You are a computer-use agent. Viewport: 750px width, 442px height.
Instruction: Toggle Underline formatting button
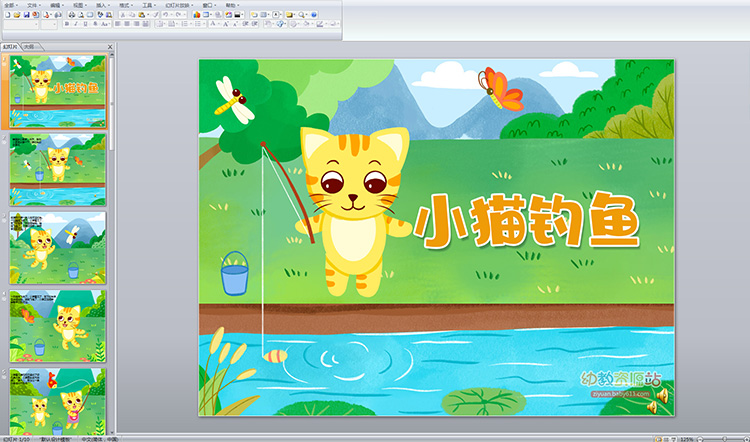(85, 24)
